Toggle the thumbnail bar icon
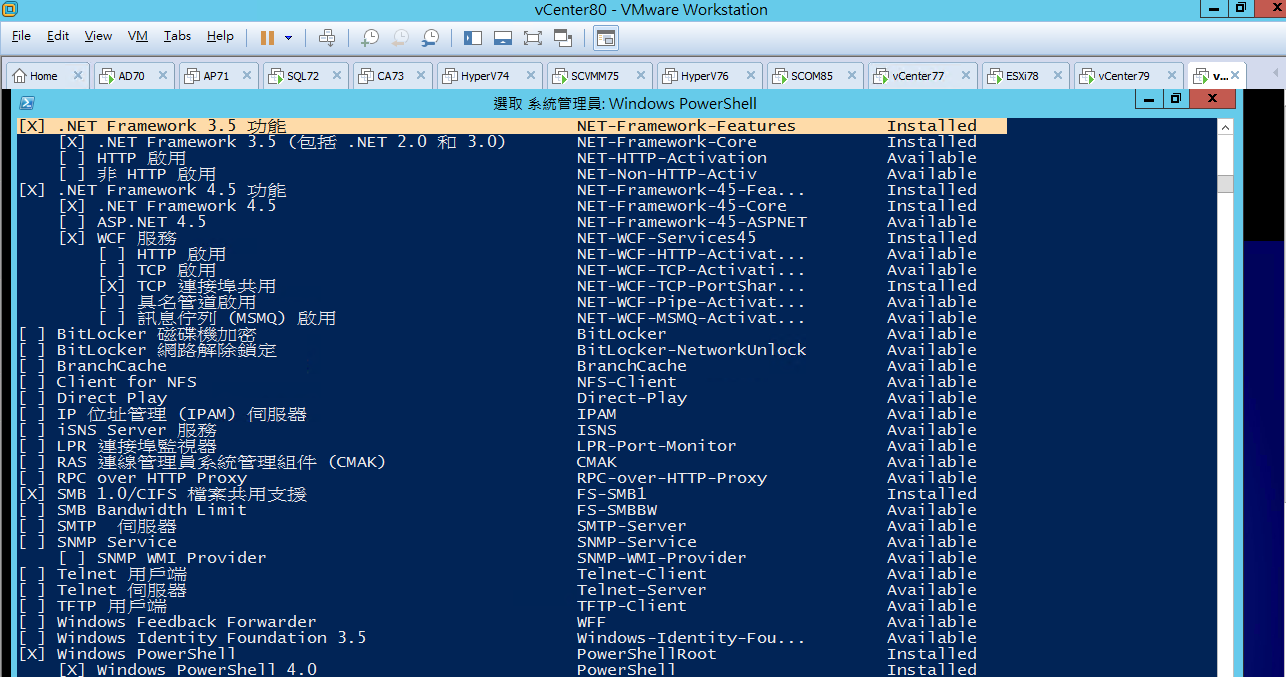 (x=503, y=38)
